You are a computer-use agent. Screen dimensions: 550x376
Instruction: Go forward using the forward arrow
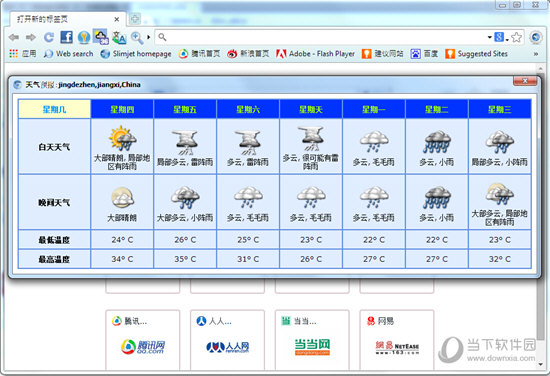[31, 37]
